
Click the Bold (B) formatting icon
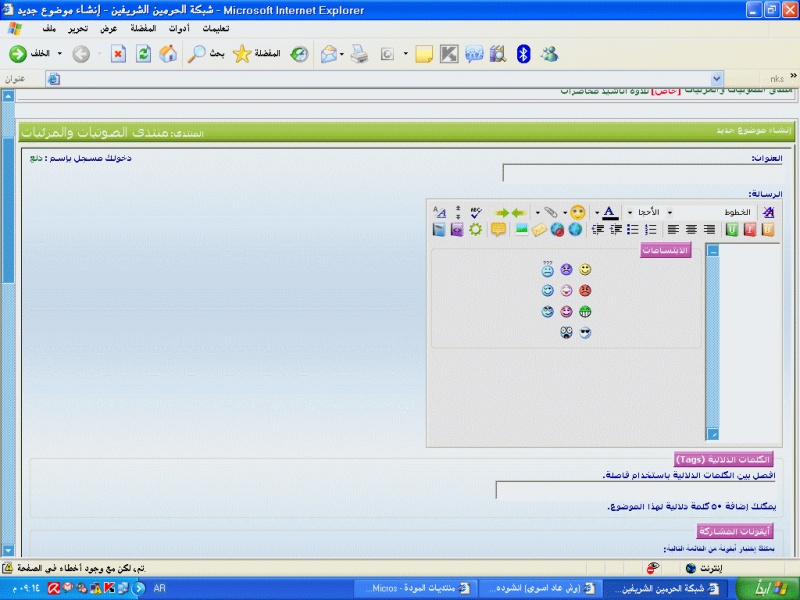(768, 230)
